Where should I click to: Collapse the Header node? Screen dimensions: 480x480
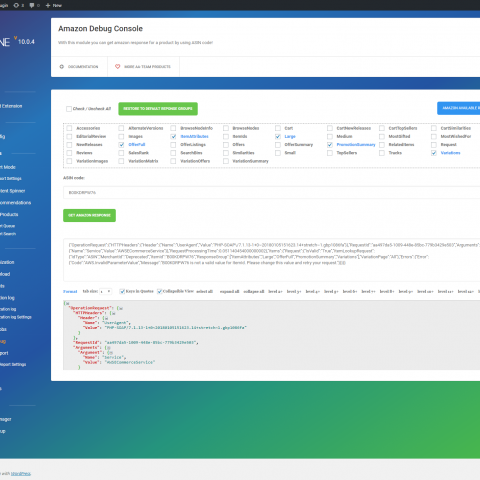click(x=106, y=318)
